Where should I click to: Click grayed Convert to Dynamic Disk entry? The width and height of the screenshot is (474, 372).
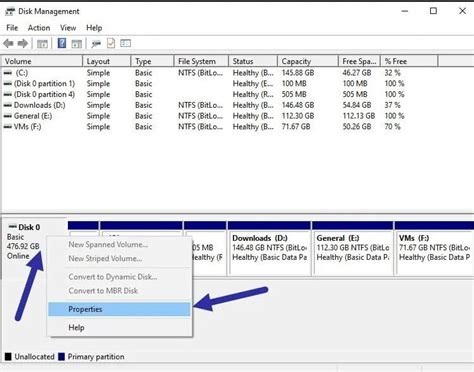[x=119, y=277]
